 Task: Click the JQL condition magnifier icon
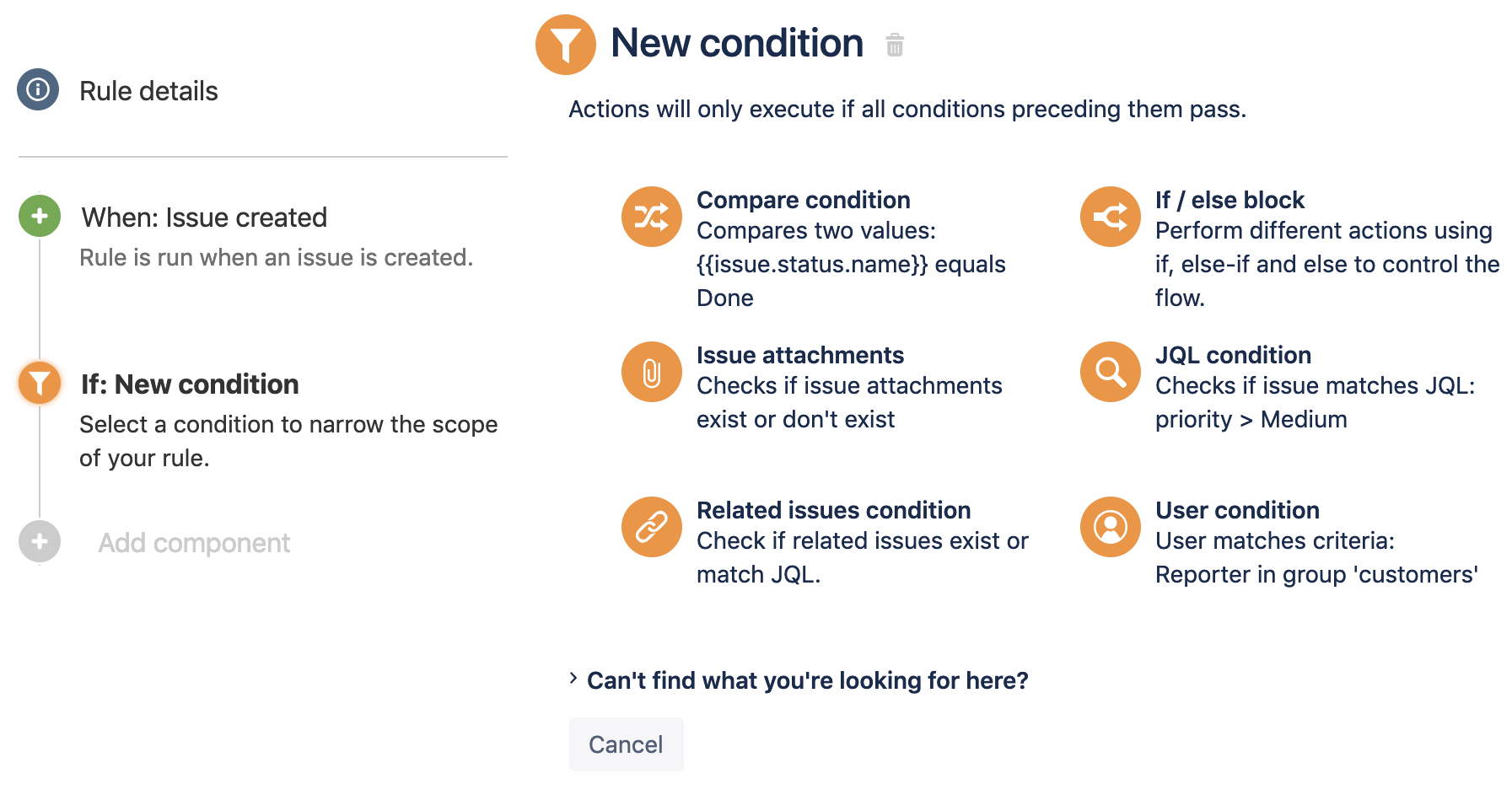click(x=1110, y=372)
